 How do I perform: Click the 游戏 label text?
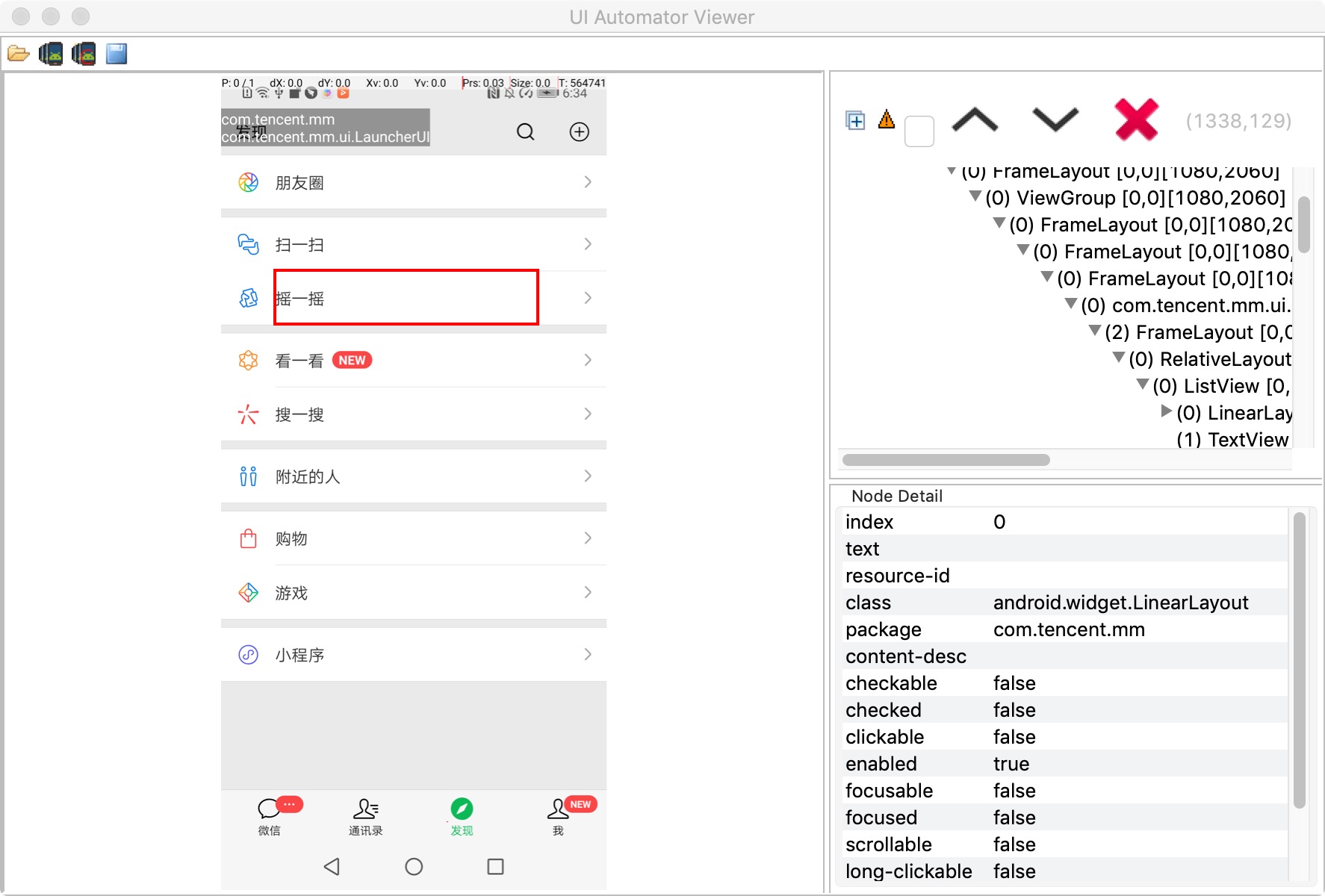(291, 593)
